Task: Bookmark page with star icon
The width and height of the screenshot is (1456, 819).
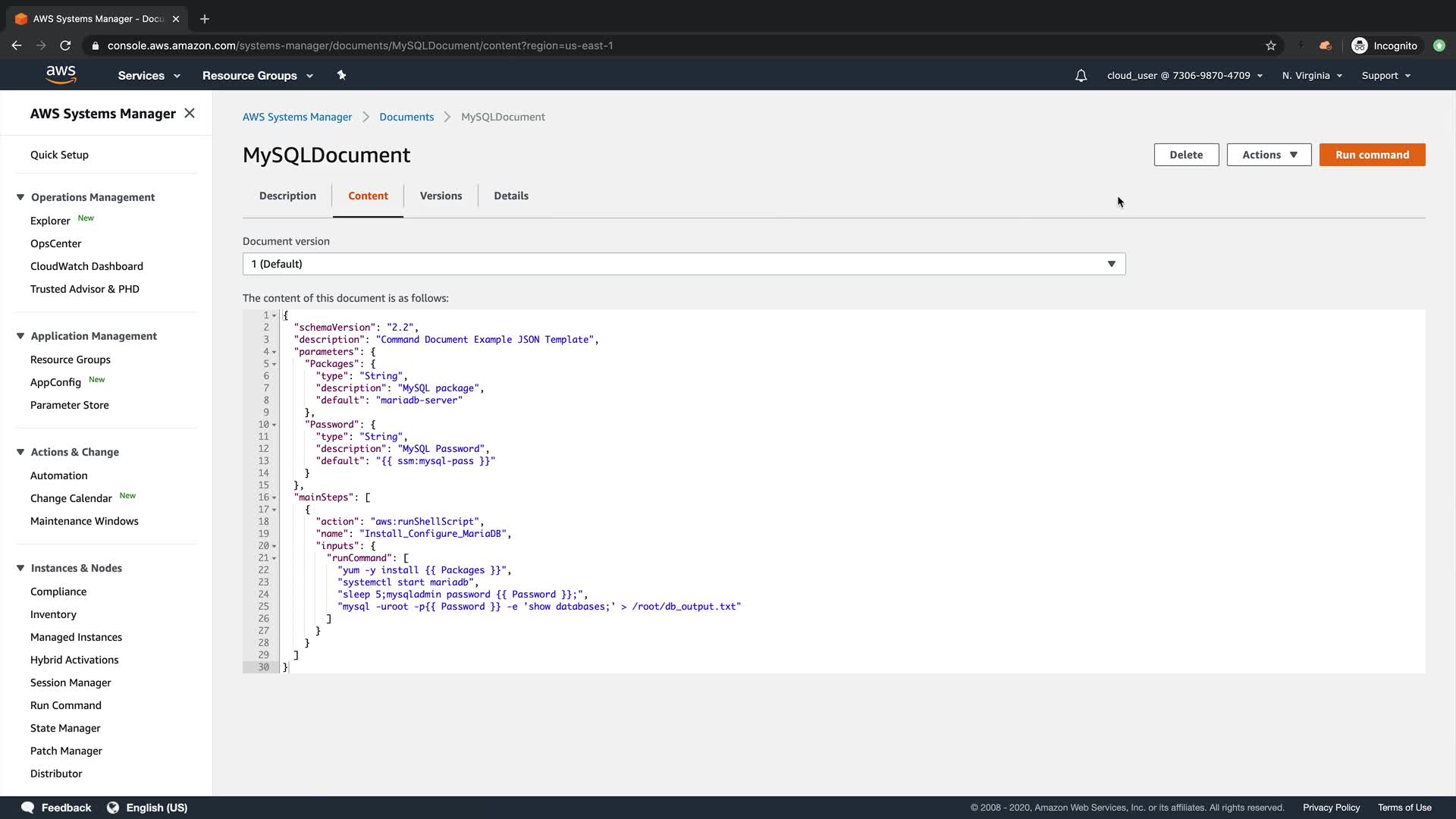Action: [x=1271, y=45]
